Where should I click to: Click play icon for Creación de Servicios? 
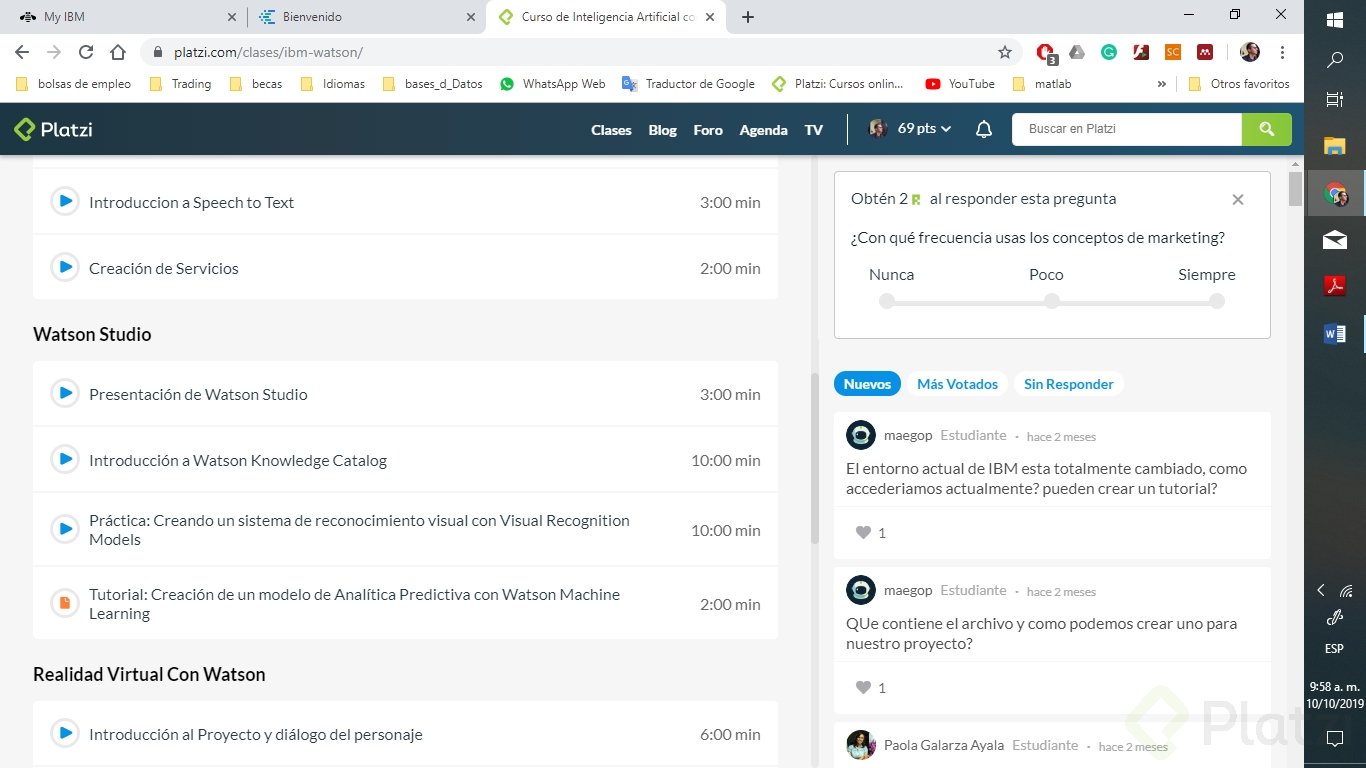(x=65, y=267)
